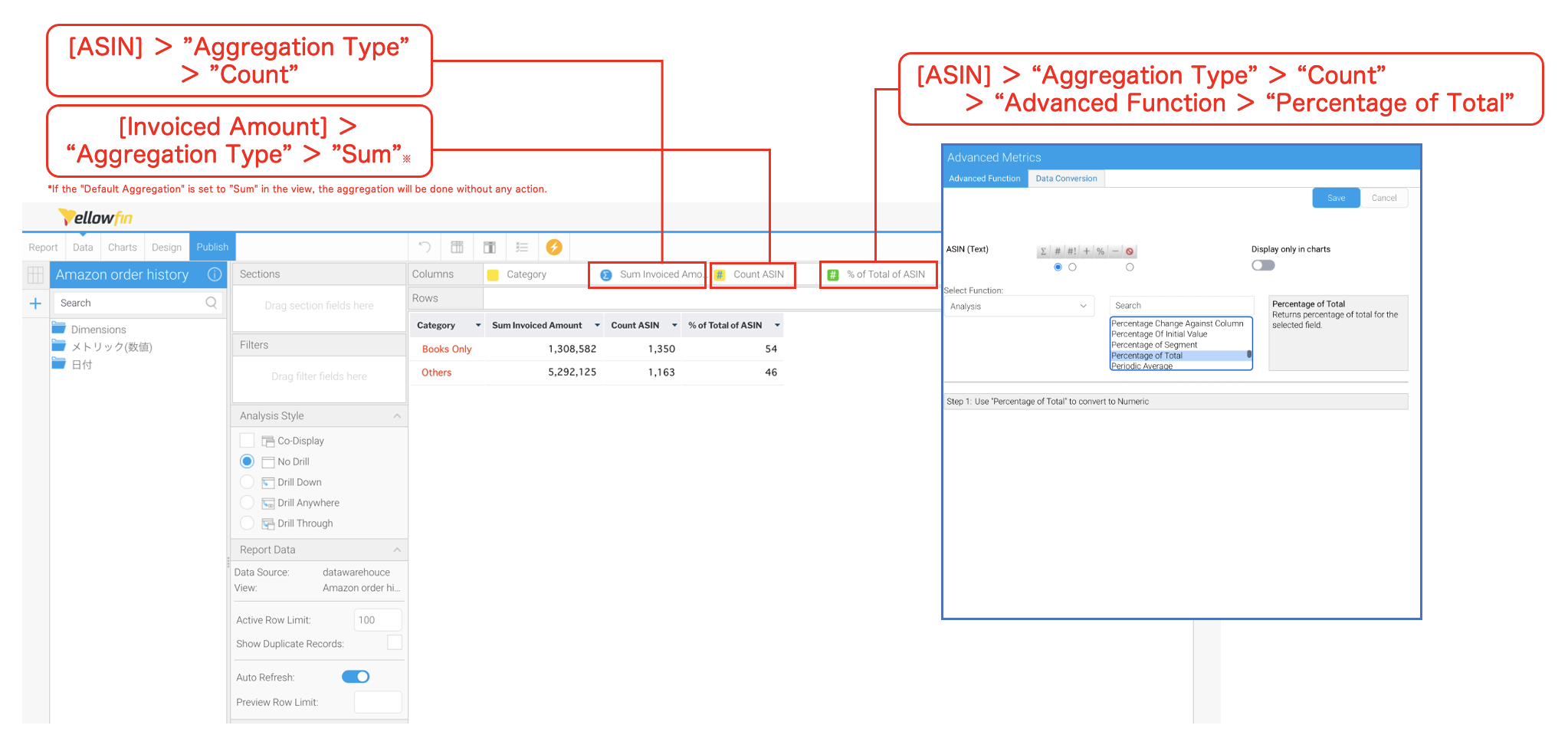Select Percentage of Segment function
The width and height of the screenshot is (1568, 745).
(1154, 345)
